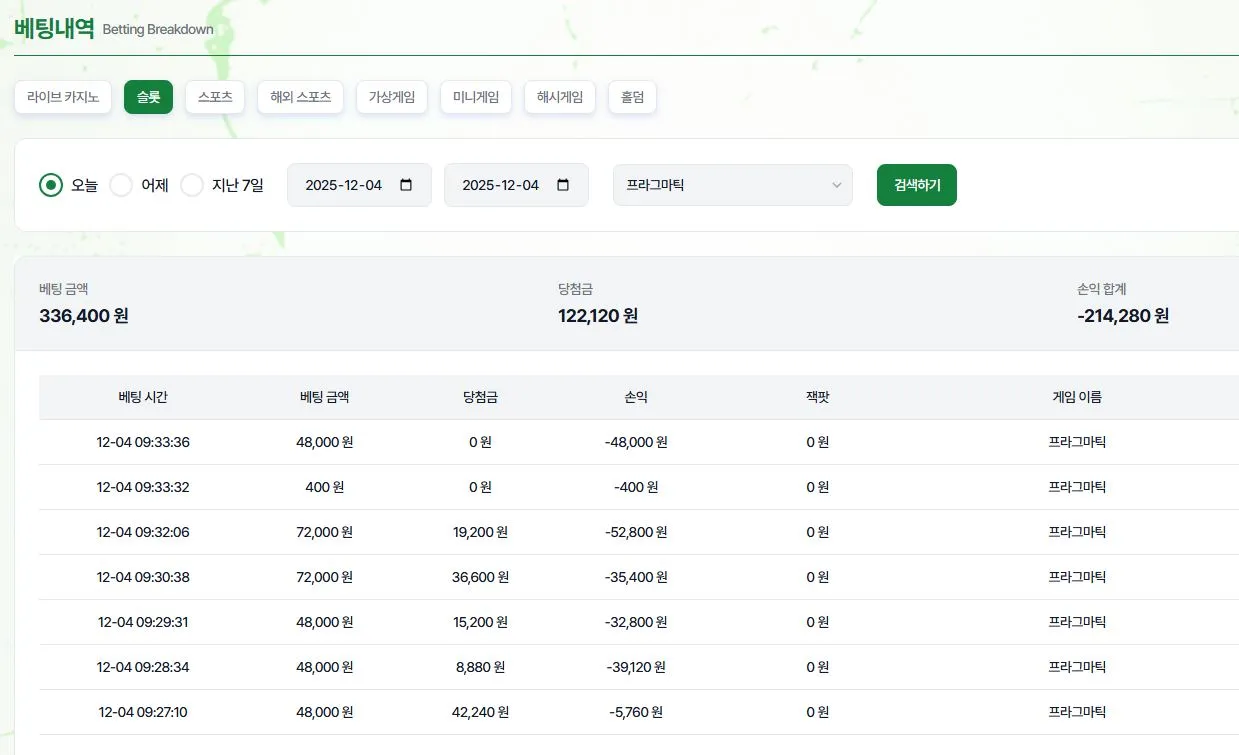1239x755 pixels.
Task: Open the 해시게임 tab
Action: [560, 97]
